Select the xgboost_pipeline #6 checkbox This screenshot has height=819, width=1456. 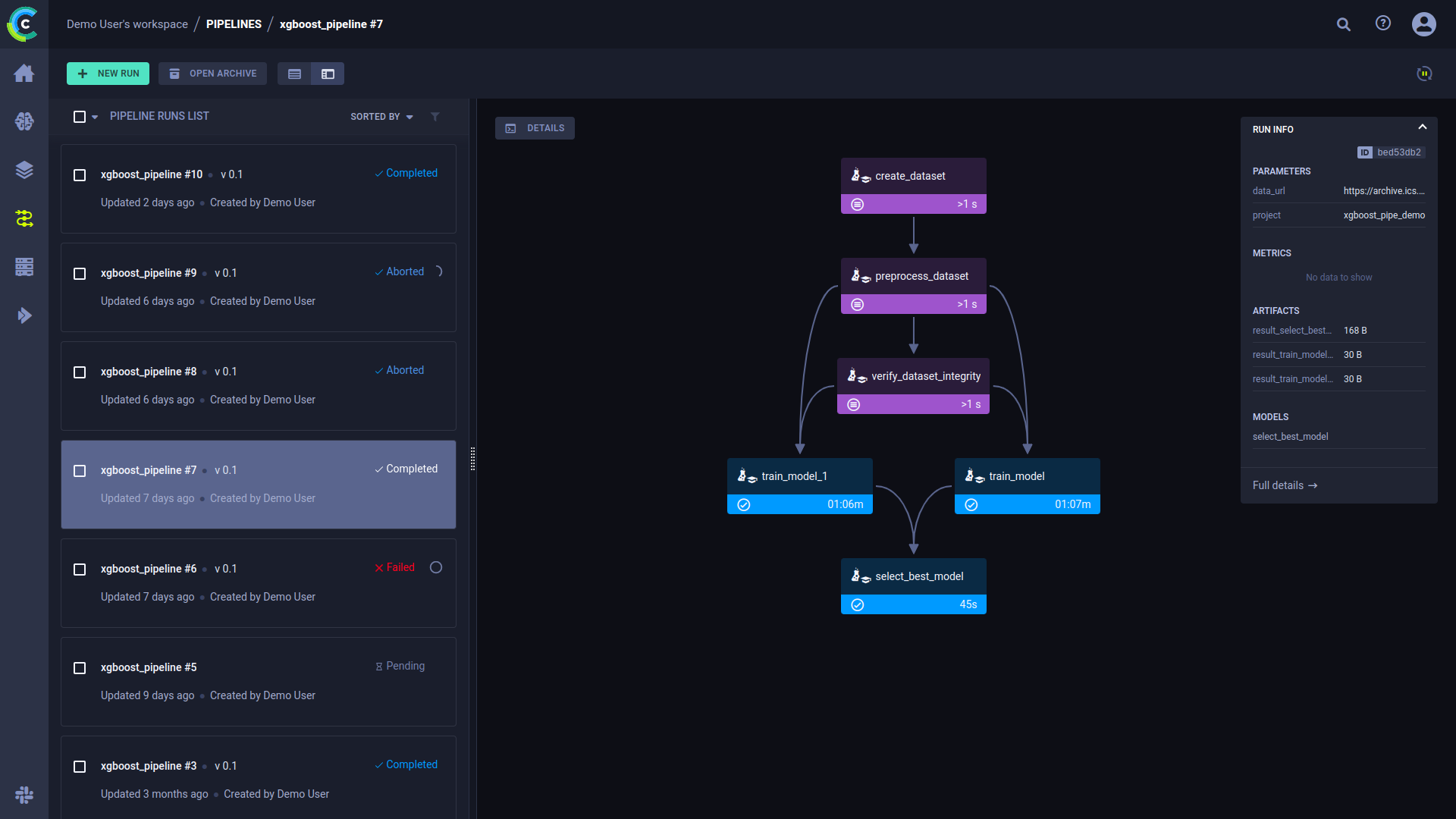[79, 569]
